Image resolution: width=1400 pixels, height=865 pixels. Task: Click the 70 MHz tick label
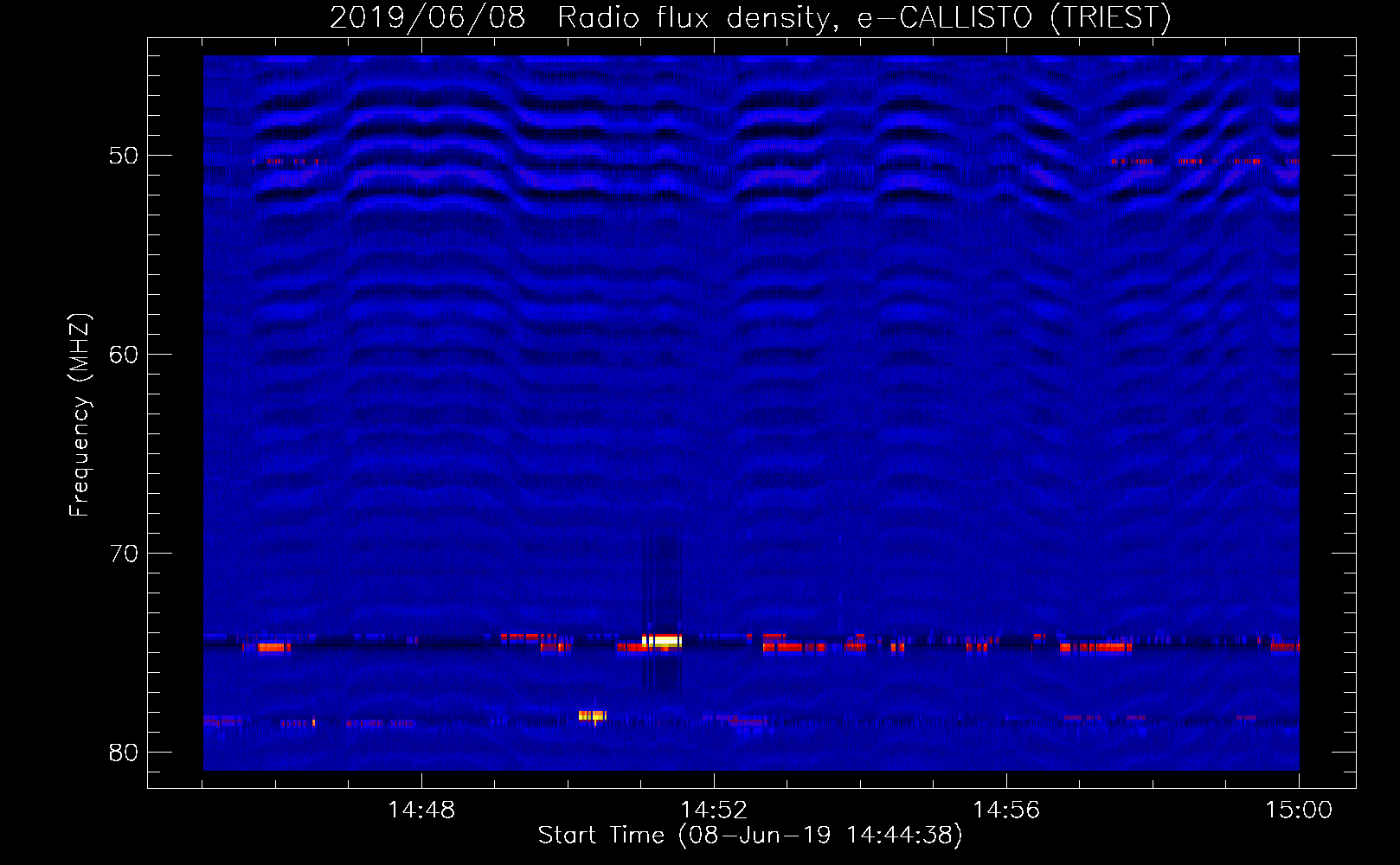click(x=124, y=554)
